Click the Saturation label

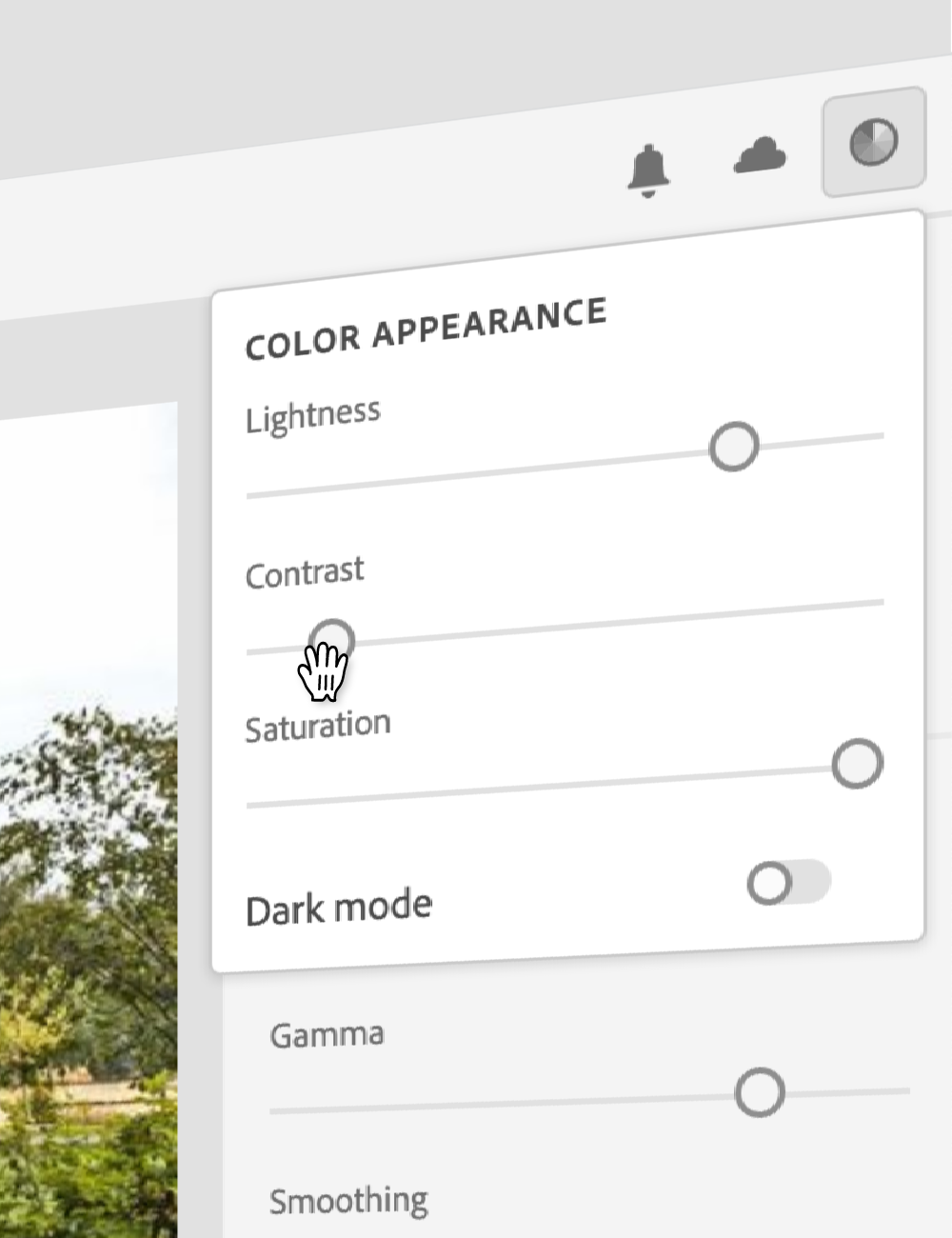coord(318,728)
